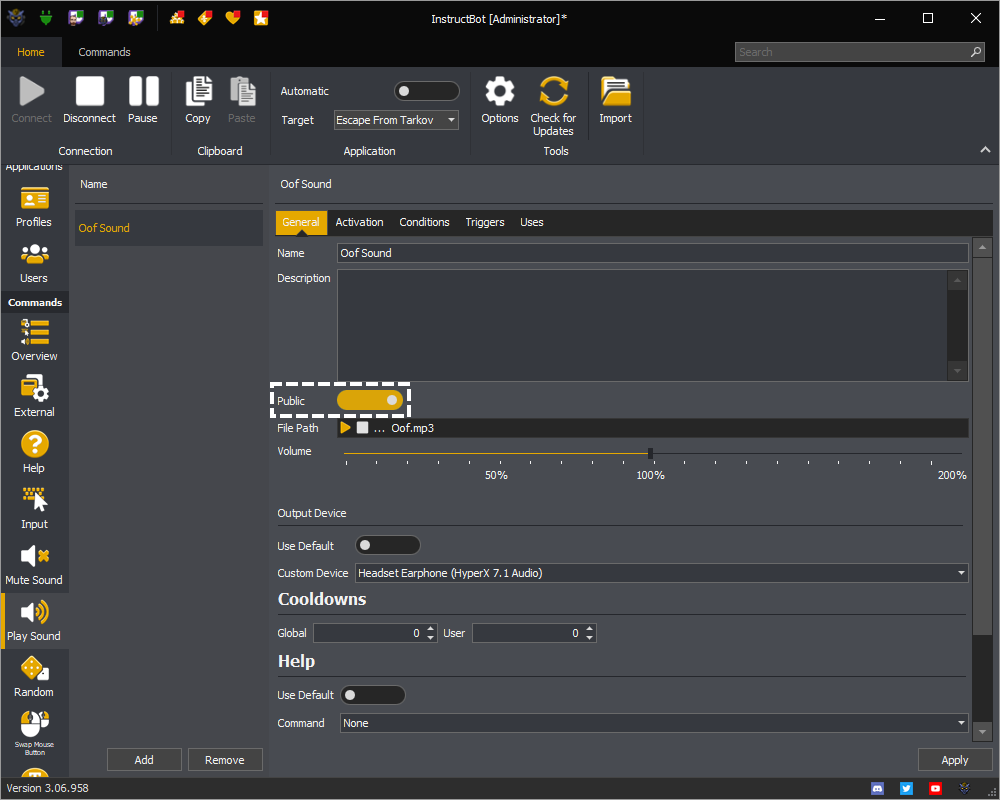Open the Triggers tab
This screenshot has height=800, width=1000.
485,222
